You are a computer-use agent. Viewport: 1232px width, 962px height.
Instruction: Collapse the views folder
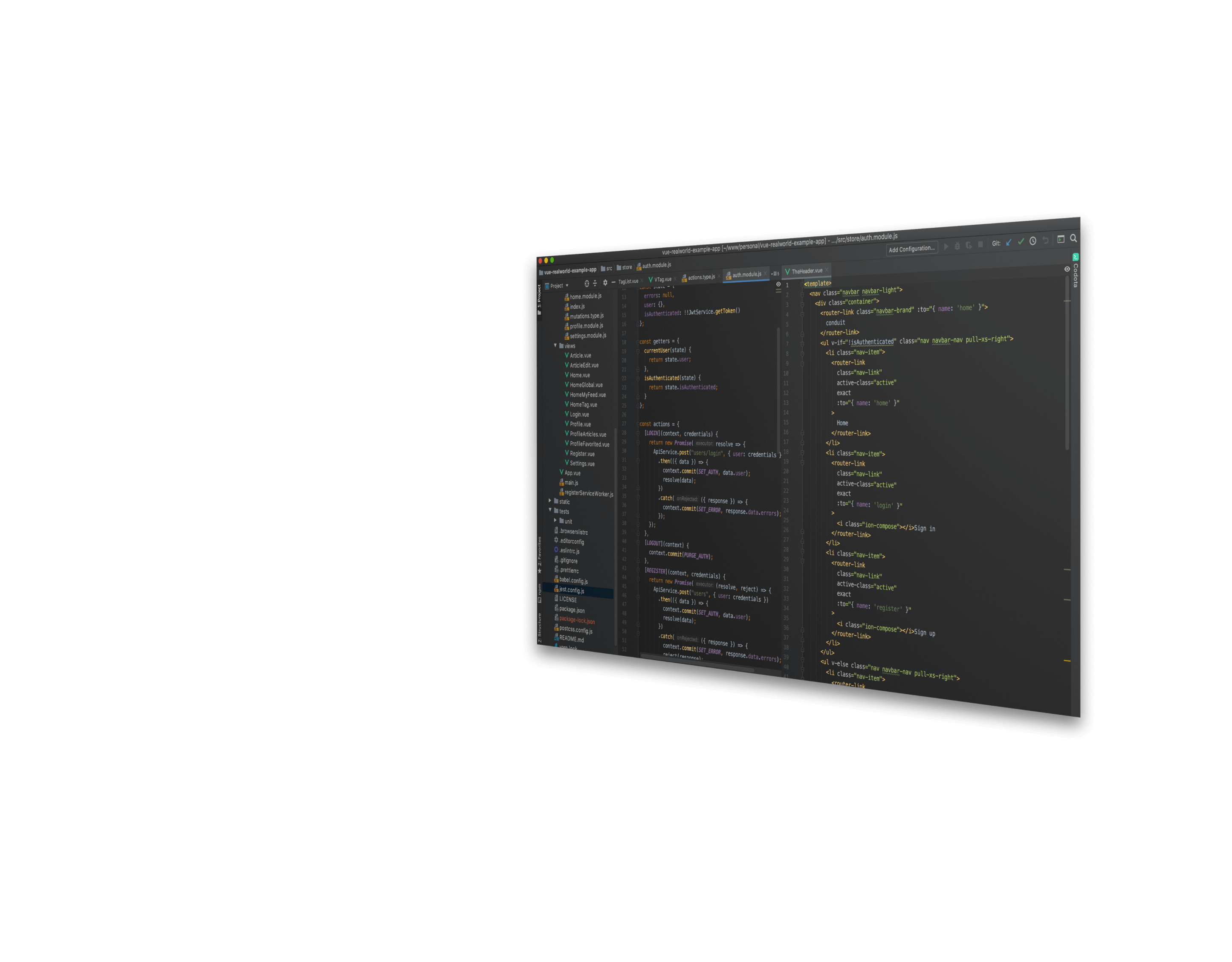[x=555, y=345]
